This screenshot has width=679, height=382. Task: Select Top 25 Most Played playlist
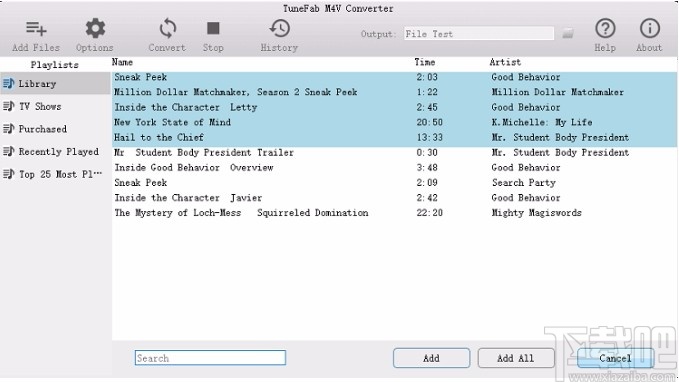click(x=55, y=174)
